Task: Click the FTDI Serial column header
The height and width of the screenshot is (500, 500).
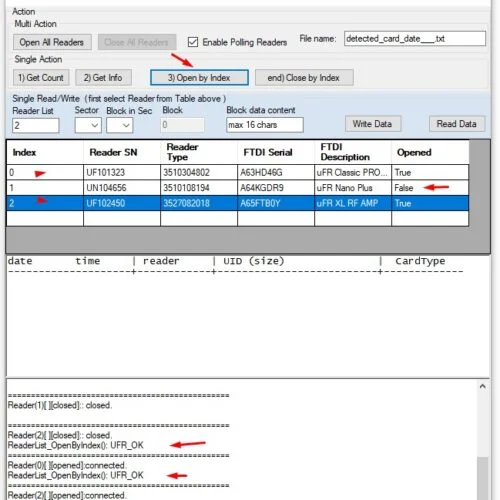Action: point(276,152)
